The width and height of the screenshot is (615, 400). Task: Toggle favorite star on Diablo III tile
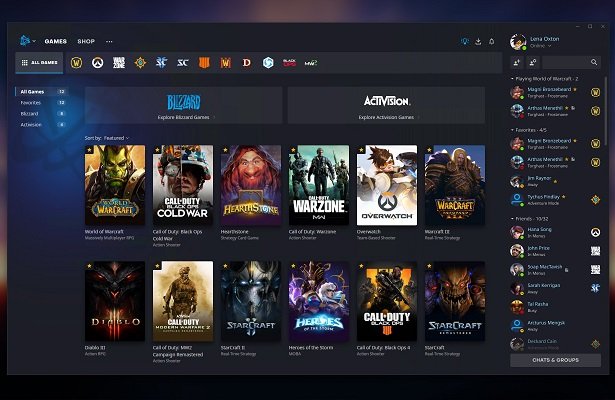90,267
